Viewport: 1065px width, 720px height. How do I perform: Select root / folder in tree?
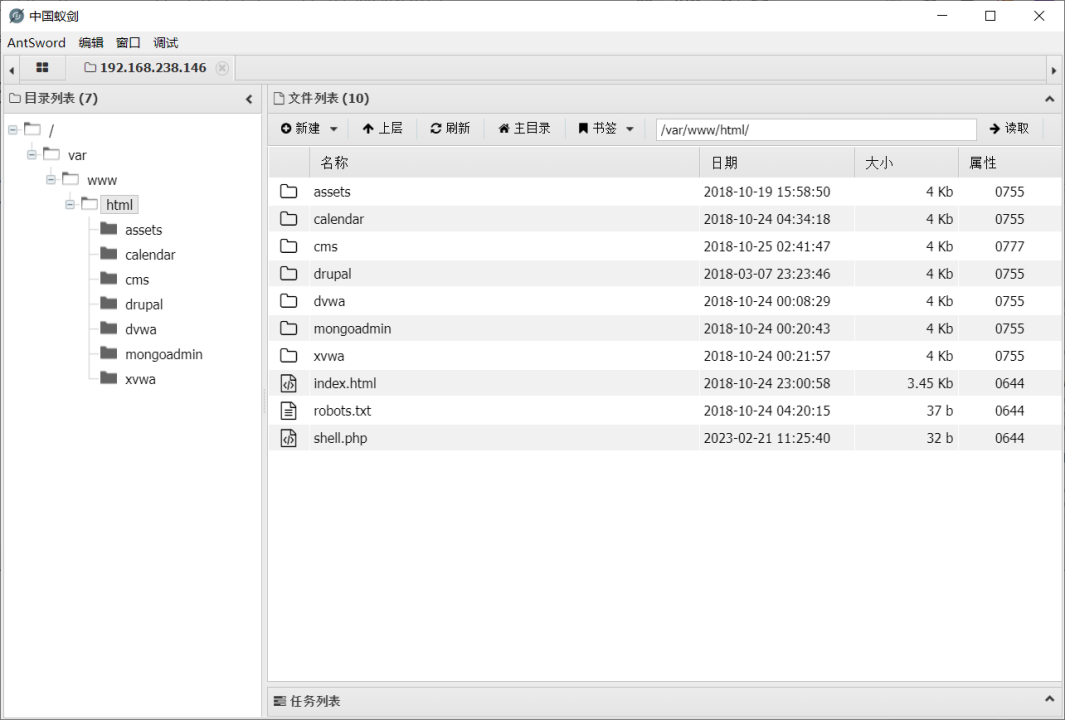pyautogui.click(x=51, y=130)
